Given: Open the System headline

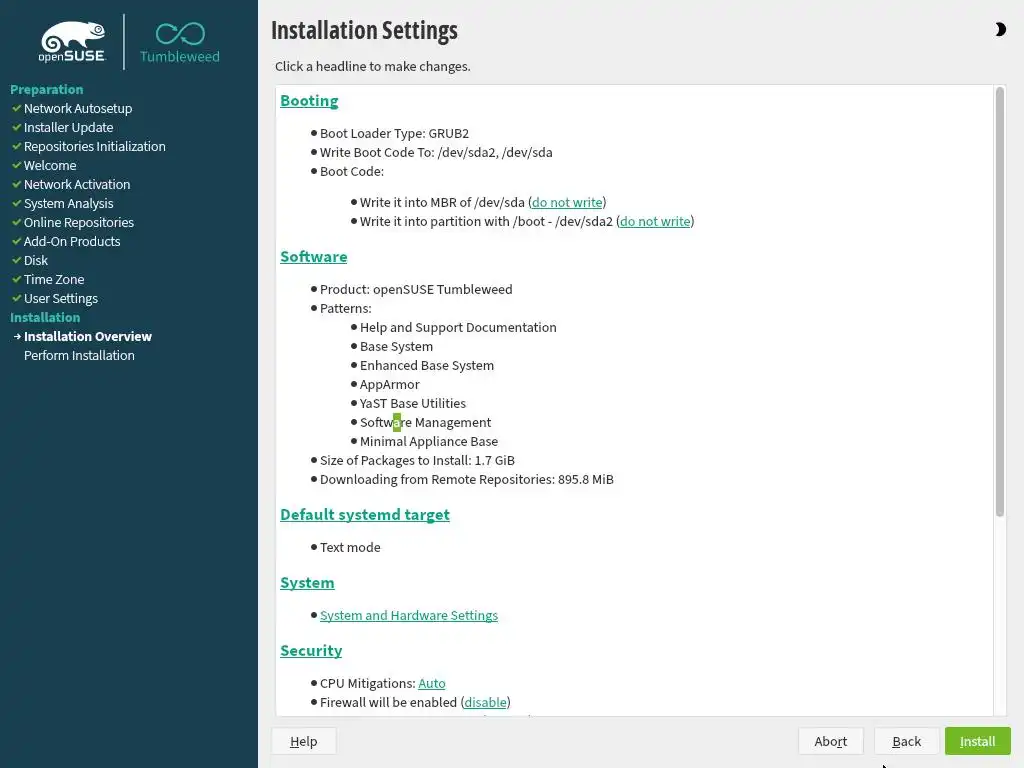Looking at the screenshot, I should point(307,583).
